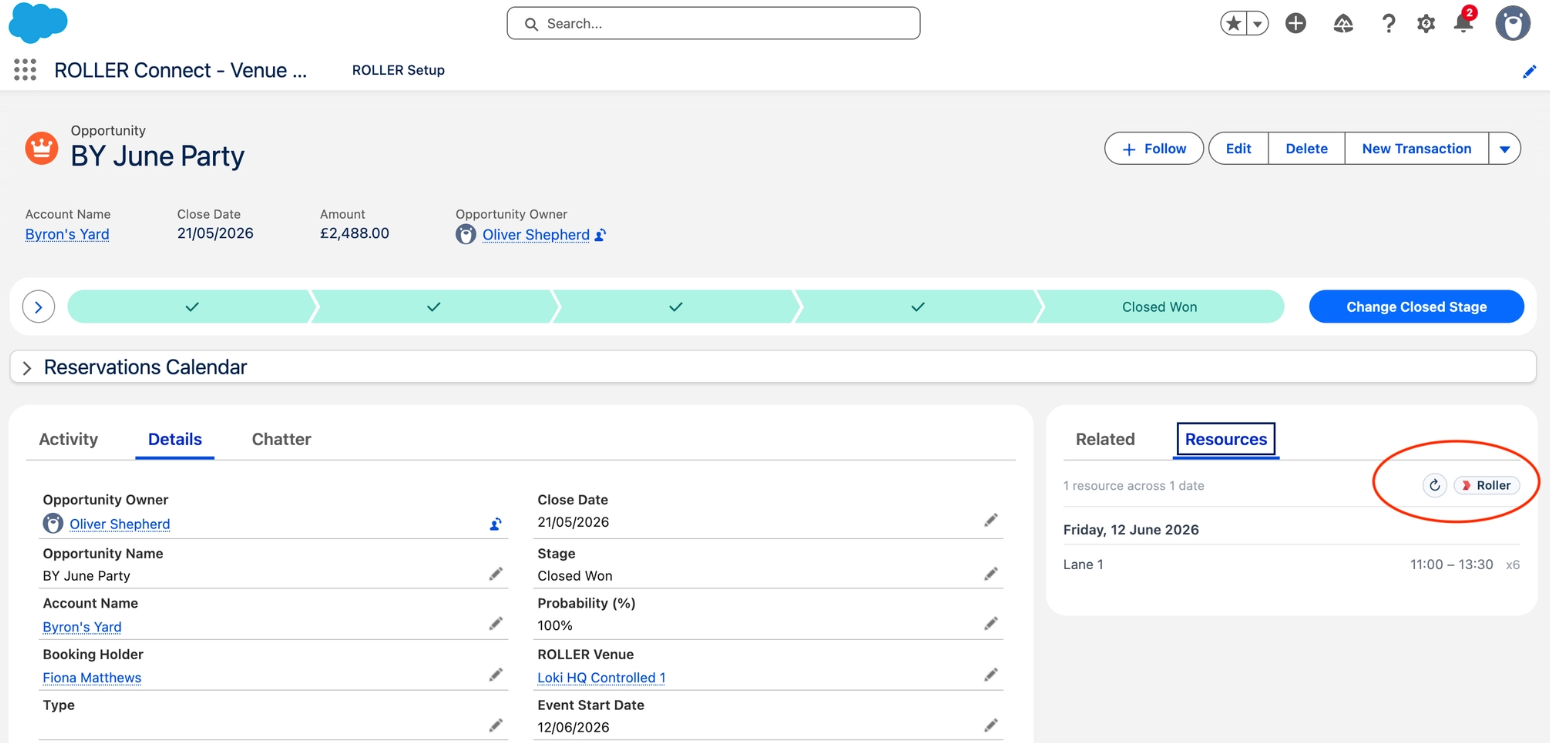The height and width of the screenshot is (743, 1550).
Task: Click the Opportunity crown icon
Action: pyautogui.click(x=41, y=148)
